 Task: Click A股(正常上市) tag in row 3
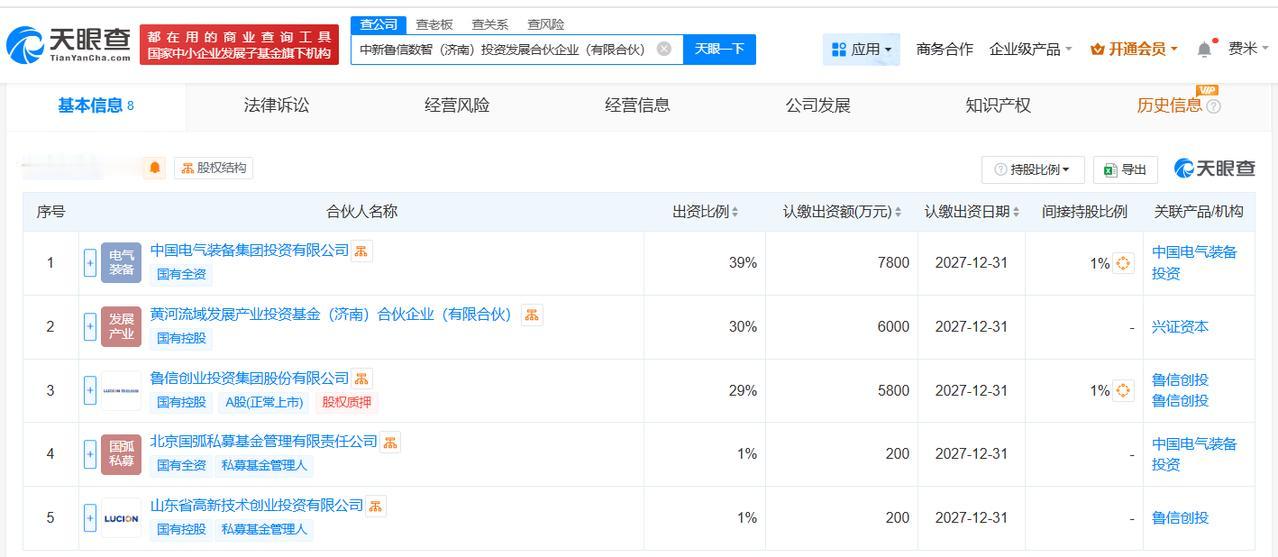pos(264,402)
